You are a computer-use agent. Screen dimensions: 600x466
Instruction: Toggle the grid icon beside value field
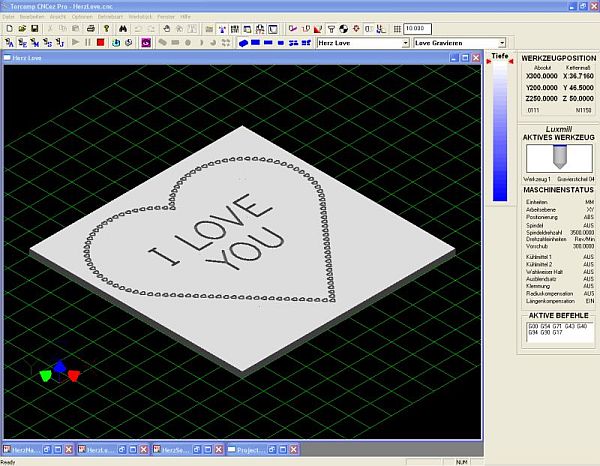[398, 29]
